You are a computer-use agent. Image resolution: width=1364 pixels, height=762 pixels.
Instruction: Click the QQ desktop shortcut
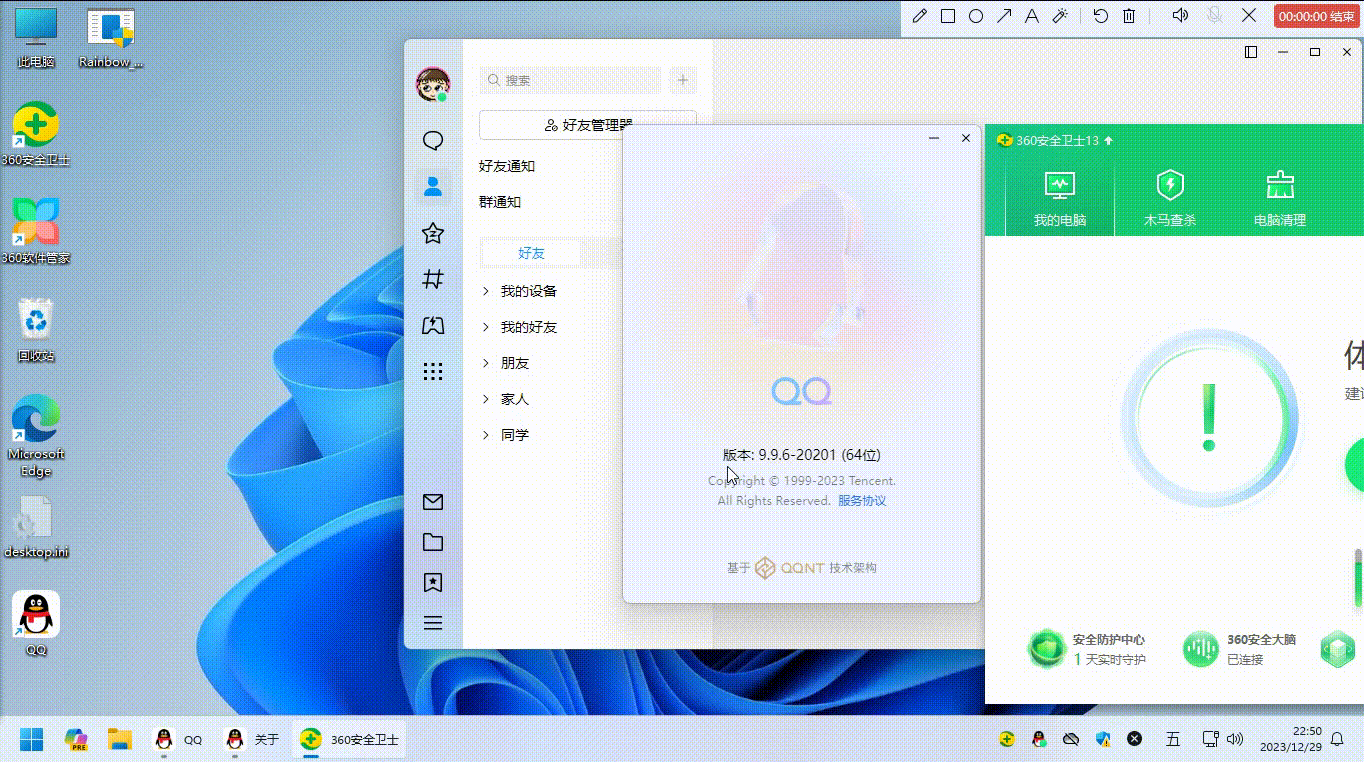36,623
